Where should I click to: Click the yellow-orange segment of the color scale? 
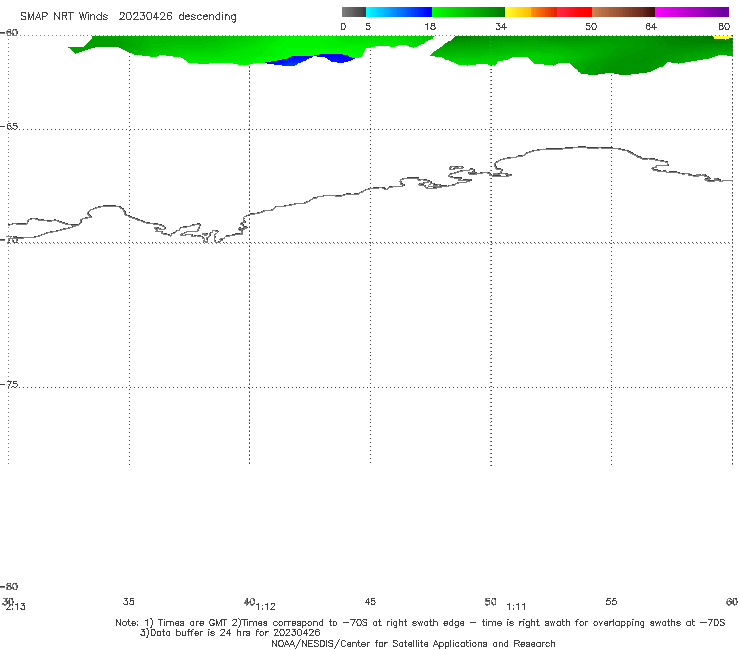coord(531,12)
